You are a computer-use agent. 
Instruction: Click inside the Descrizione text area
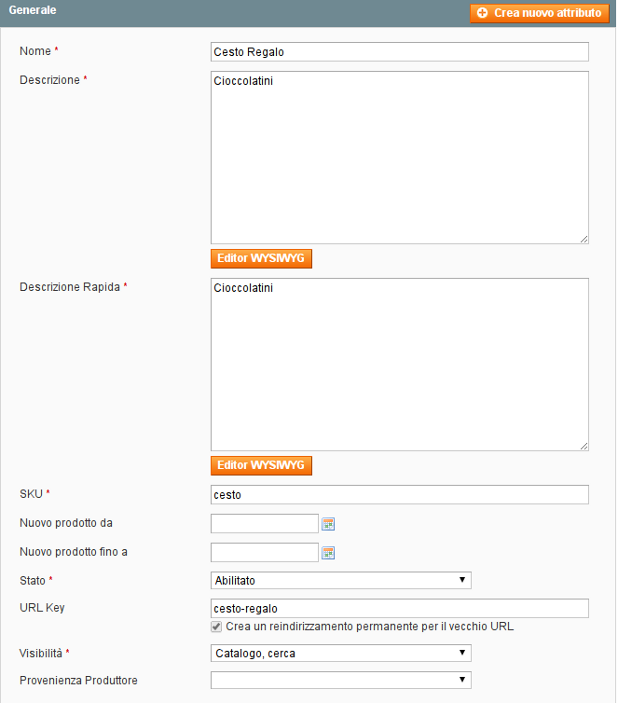[x=399, y=157]
